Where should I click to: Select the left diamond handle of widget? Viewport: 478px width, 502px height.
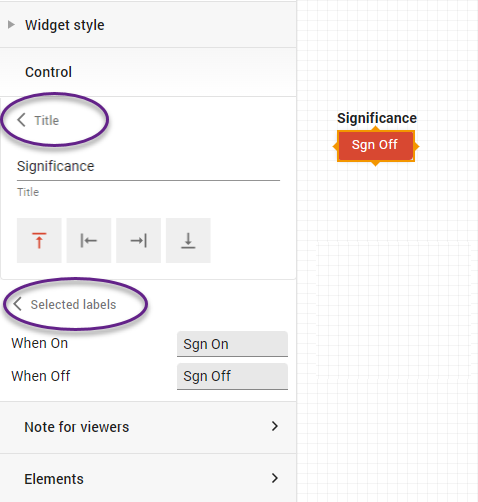(x=336, y=146)
